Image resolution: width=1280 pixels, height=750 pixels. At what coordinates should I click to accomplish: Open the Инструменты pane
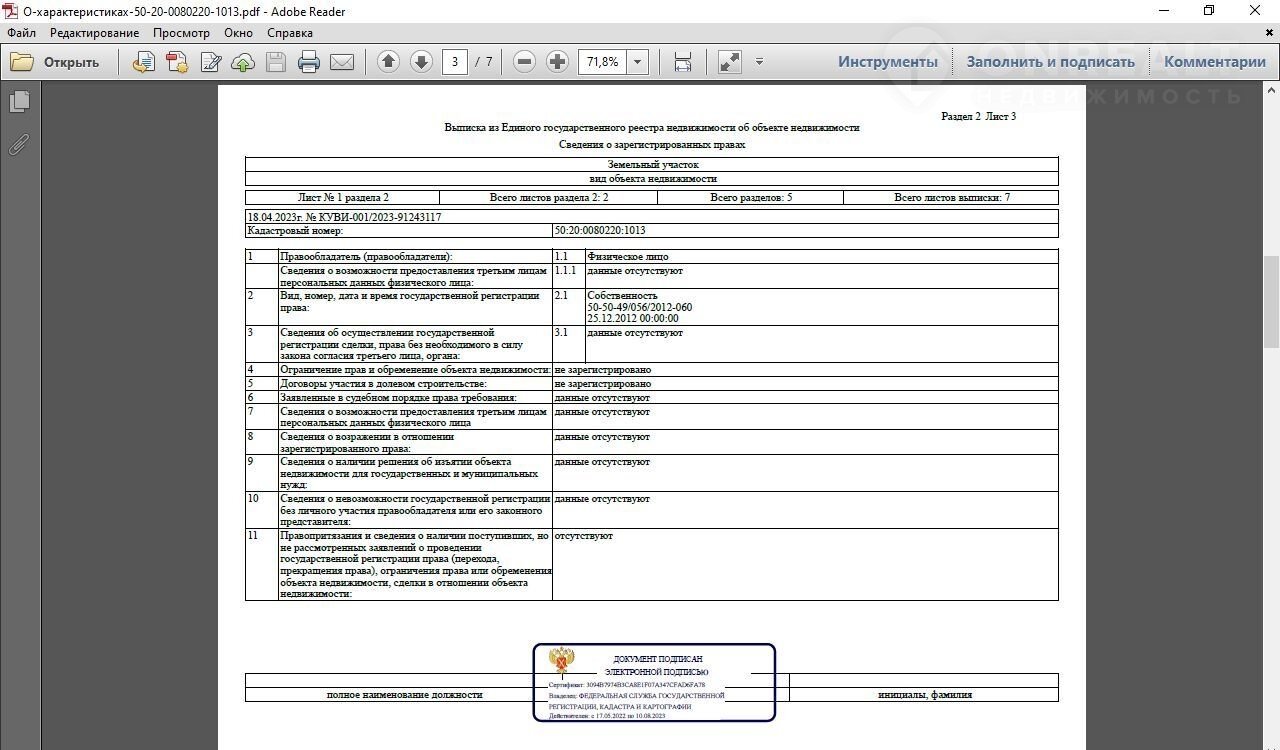pos(887,62)
